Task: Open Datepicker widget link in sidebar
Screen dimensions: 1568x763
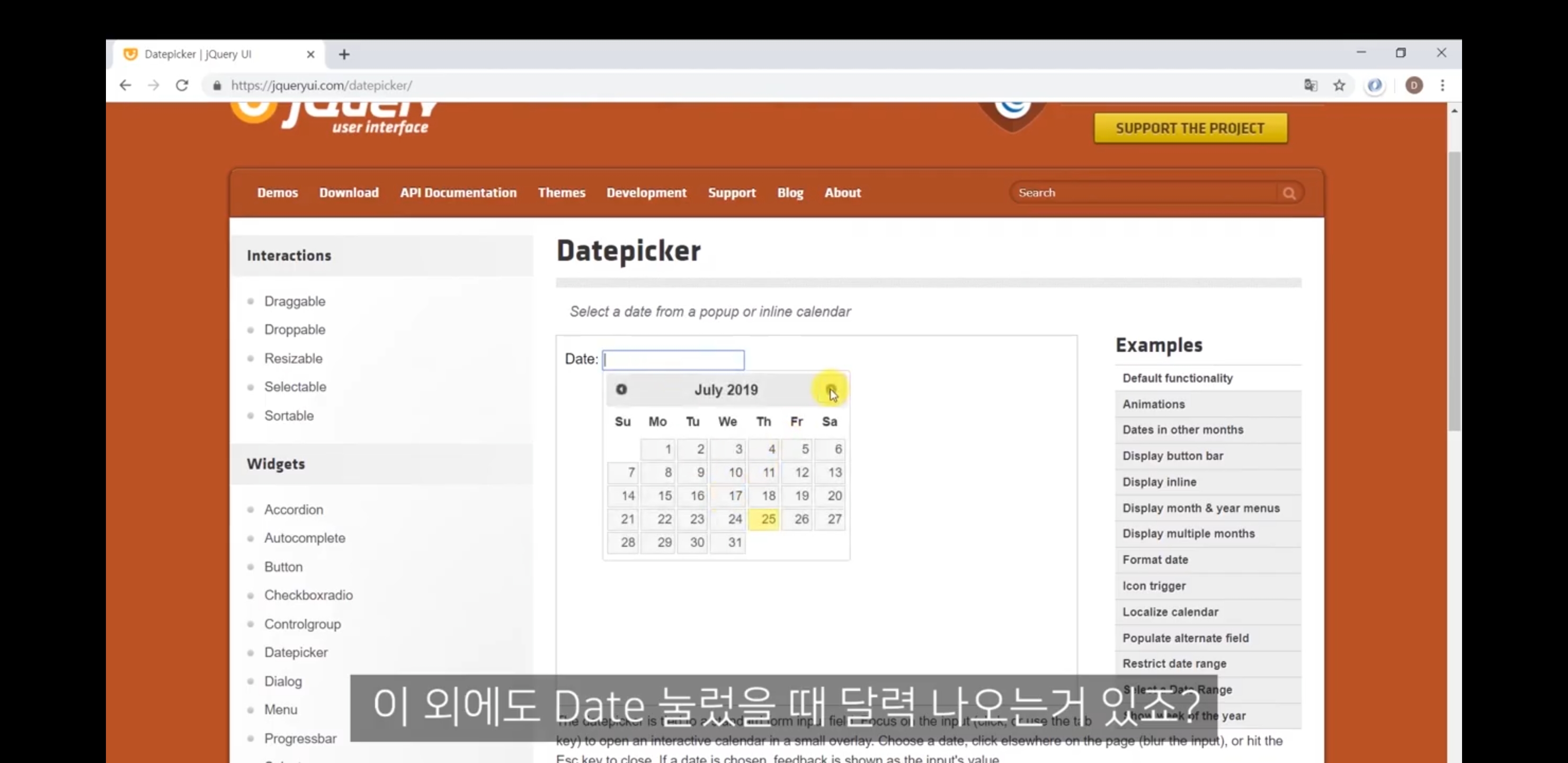Action: 296,652
